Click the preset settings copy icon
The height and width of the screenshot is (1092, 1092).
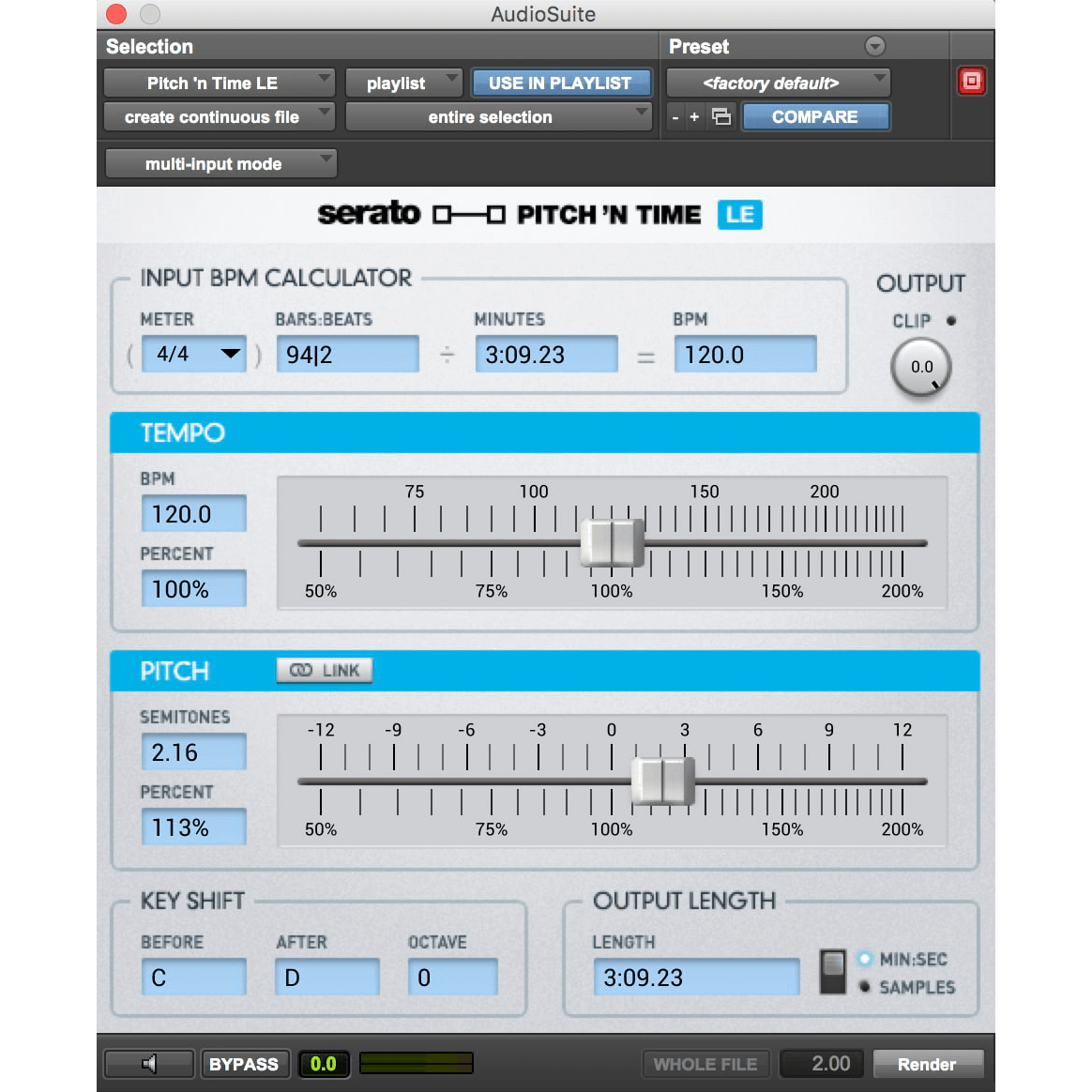point(721,117)
